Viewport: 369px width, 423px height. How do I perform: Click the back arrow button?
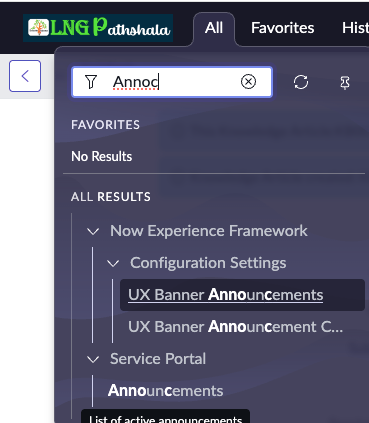[x=25, y=76]
